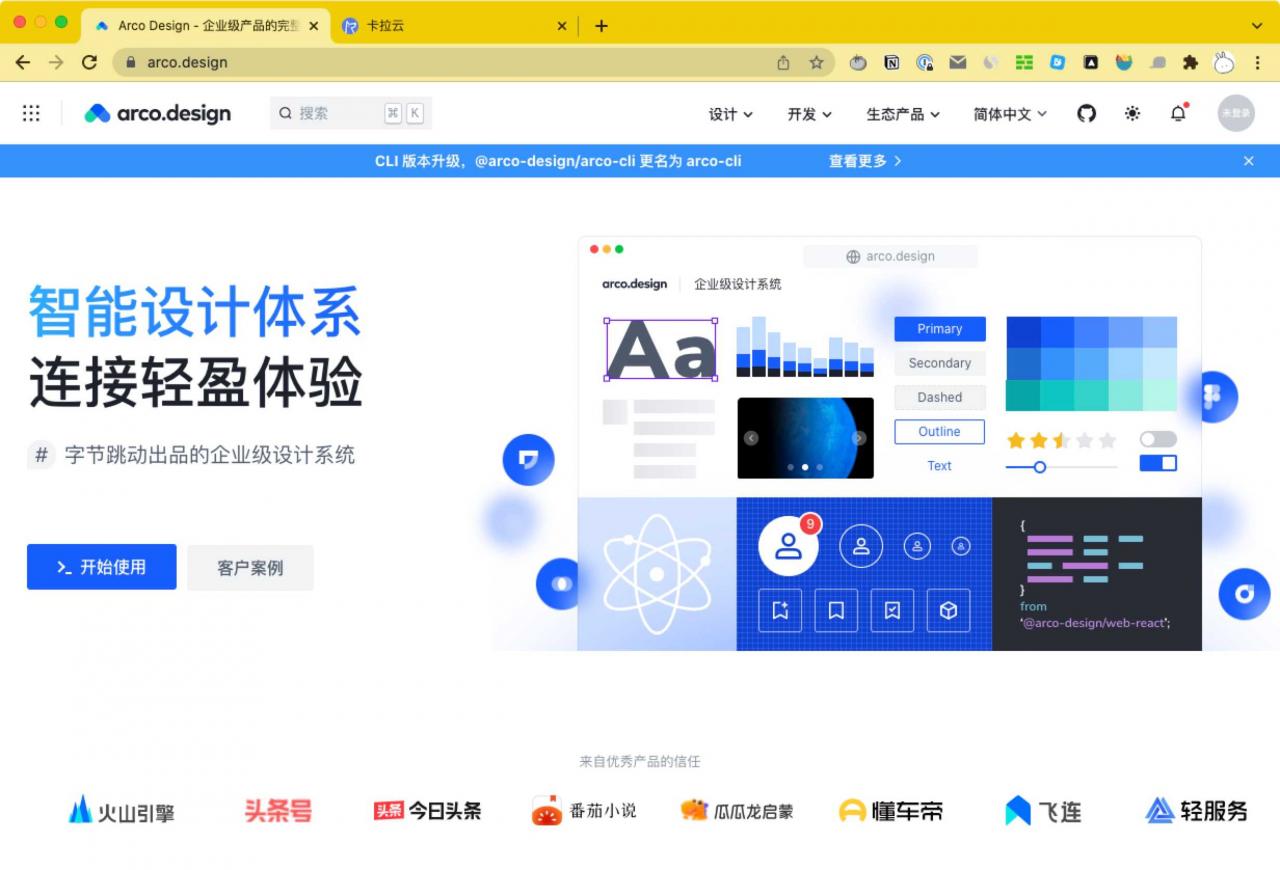The height and width of the screenshot is (870, 1280).
Task: Open the Chrome three-dot menu
Action: 1257,62
